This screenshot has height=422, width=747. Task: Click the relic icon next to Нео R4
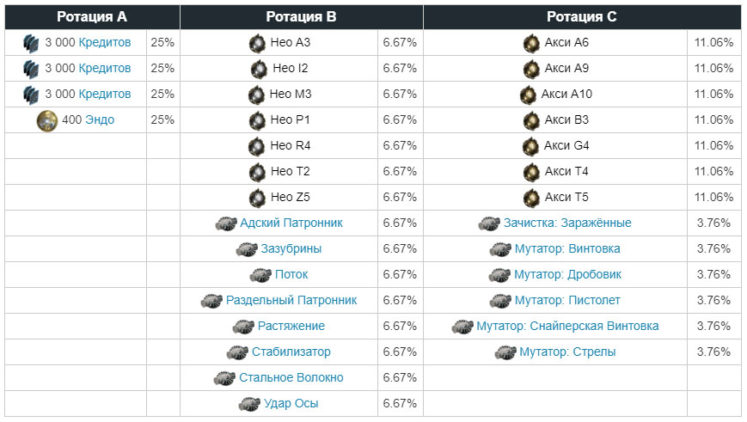pos(257,146)
